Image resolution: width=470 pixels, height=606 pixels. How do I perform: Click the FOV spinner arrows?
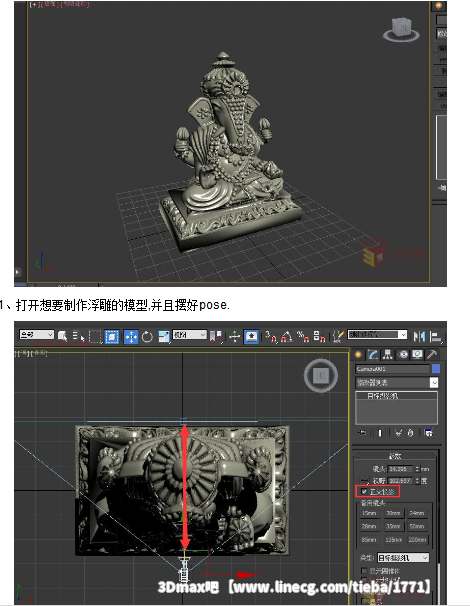coord(417,481)
